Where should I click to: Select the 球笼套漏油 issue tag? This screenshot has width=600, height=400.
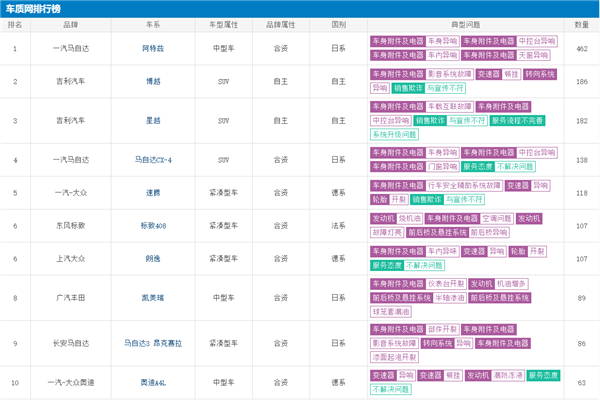click(x=391, y=312)
